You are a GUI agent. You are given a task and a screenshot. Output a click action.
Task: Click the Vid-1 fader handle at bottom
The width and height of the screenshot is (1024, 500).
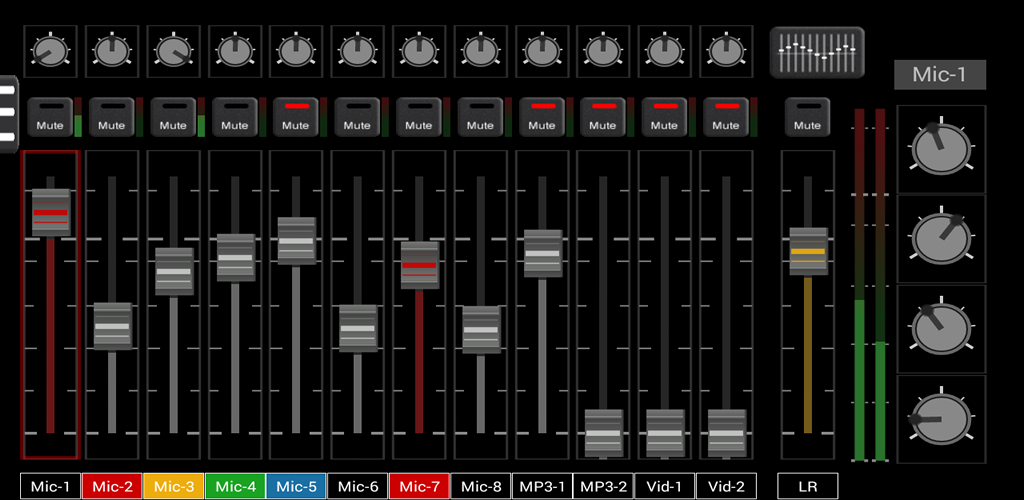[x=665, y=433]
